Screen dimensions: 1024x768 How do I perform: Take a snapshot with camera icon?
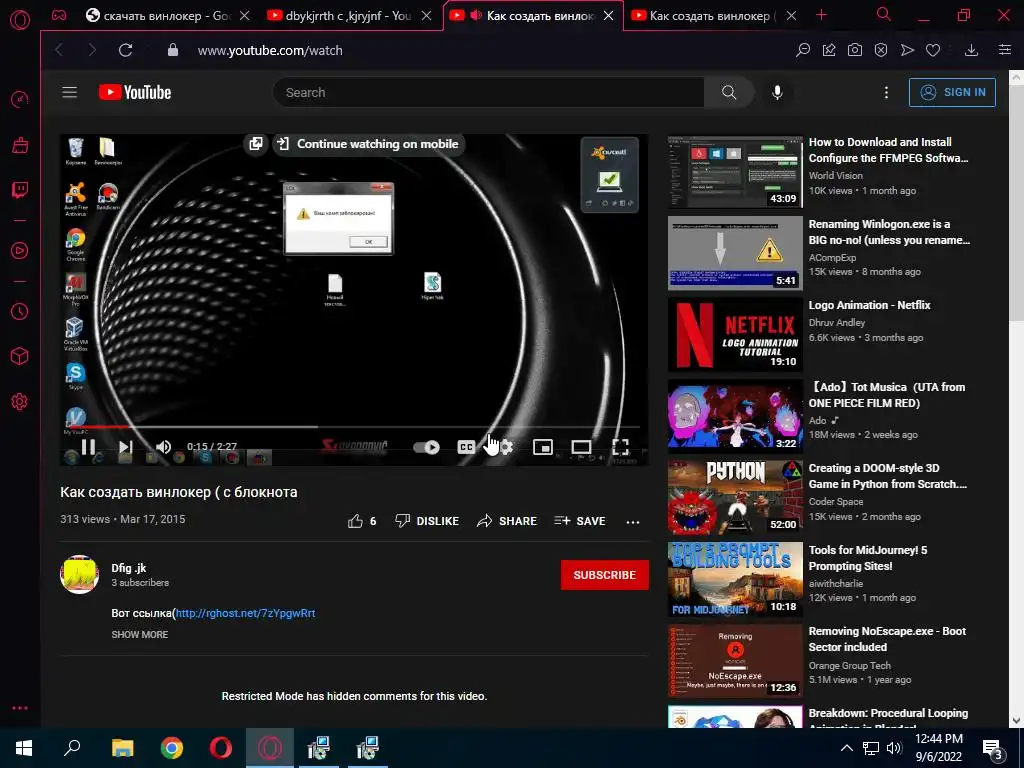pyautogui.click(x=855, y=50)
